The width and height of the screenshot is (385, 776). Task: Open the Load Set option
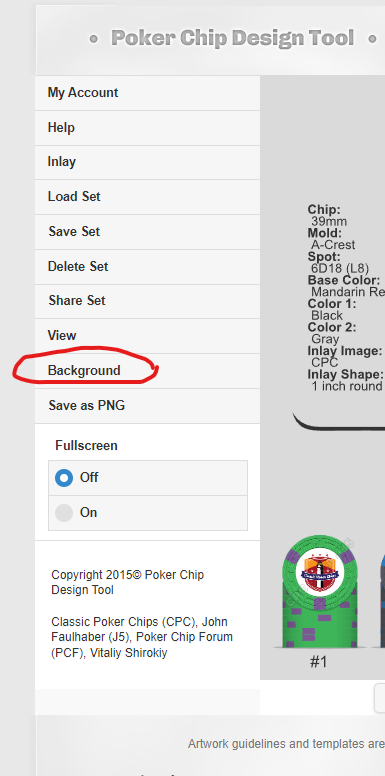[147, 197]
